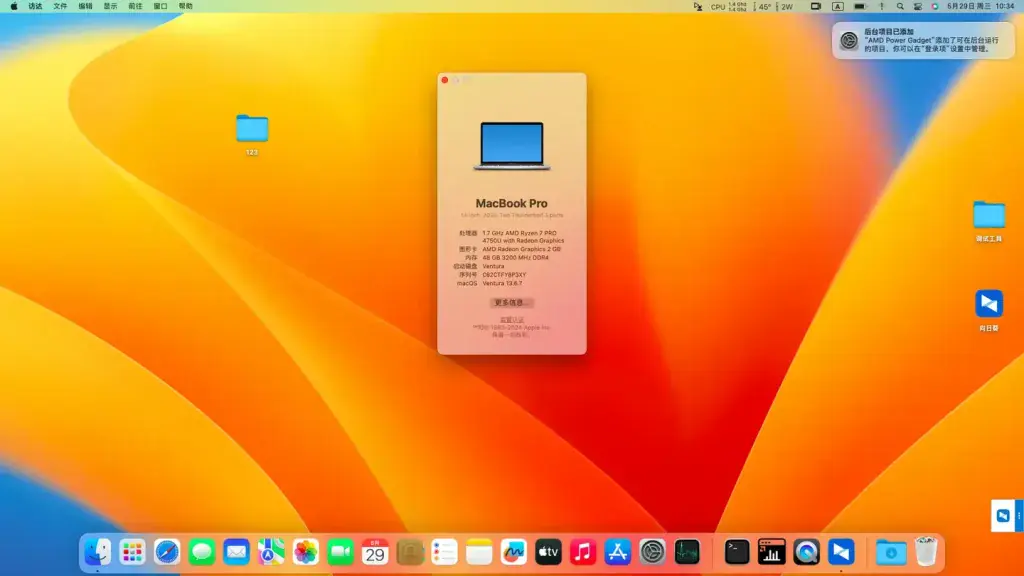Launch Safari from the Dock
This screenshot has width=1024, height=576.
point(167,552)
